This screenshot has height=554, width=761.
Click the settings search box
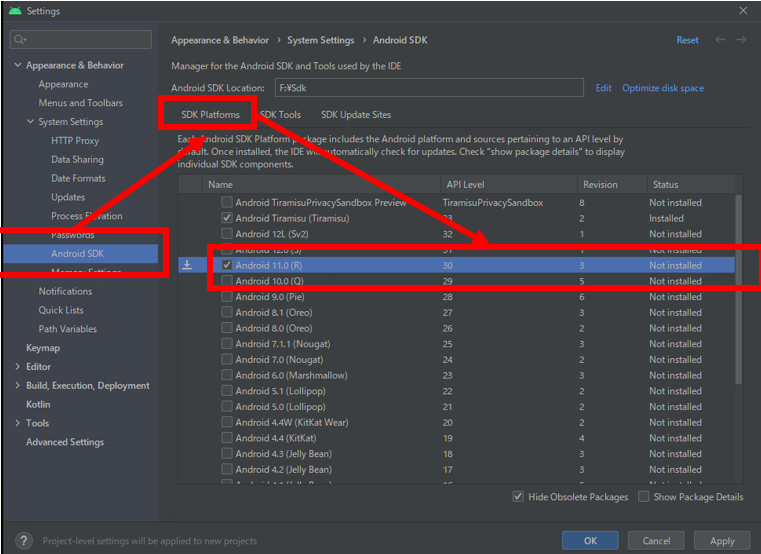[x=81, y=39]
